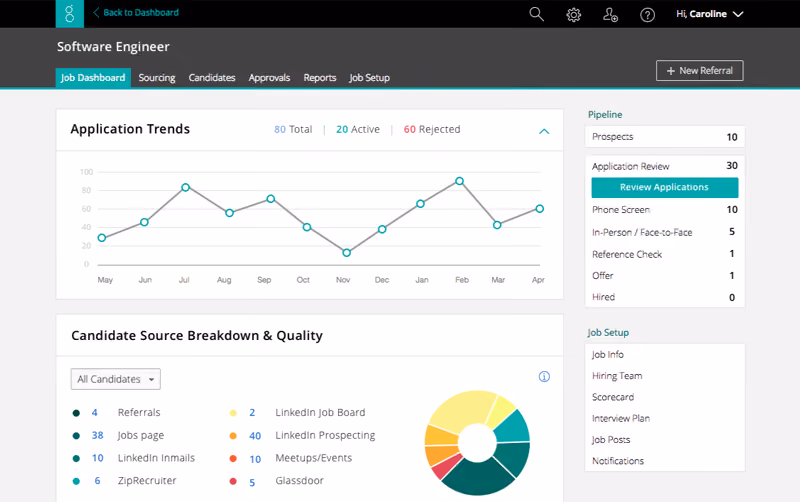Viewport: 800px width, 502px height.
Task: Click the Jobs page count 38
Action: pyautogui.click(x=97, y=435)
